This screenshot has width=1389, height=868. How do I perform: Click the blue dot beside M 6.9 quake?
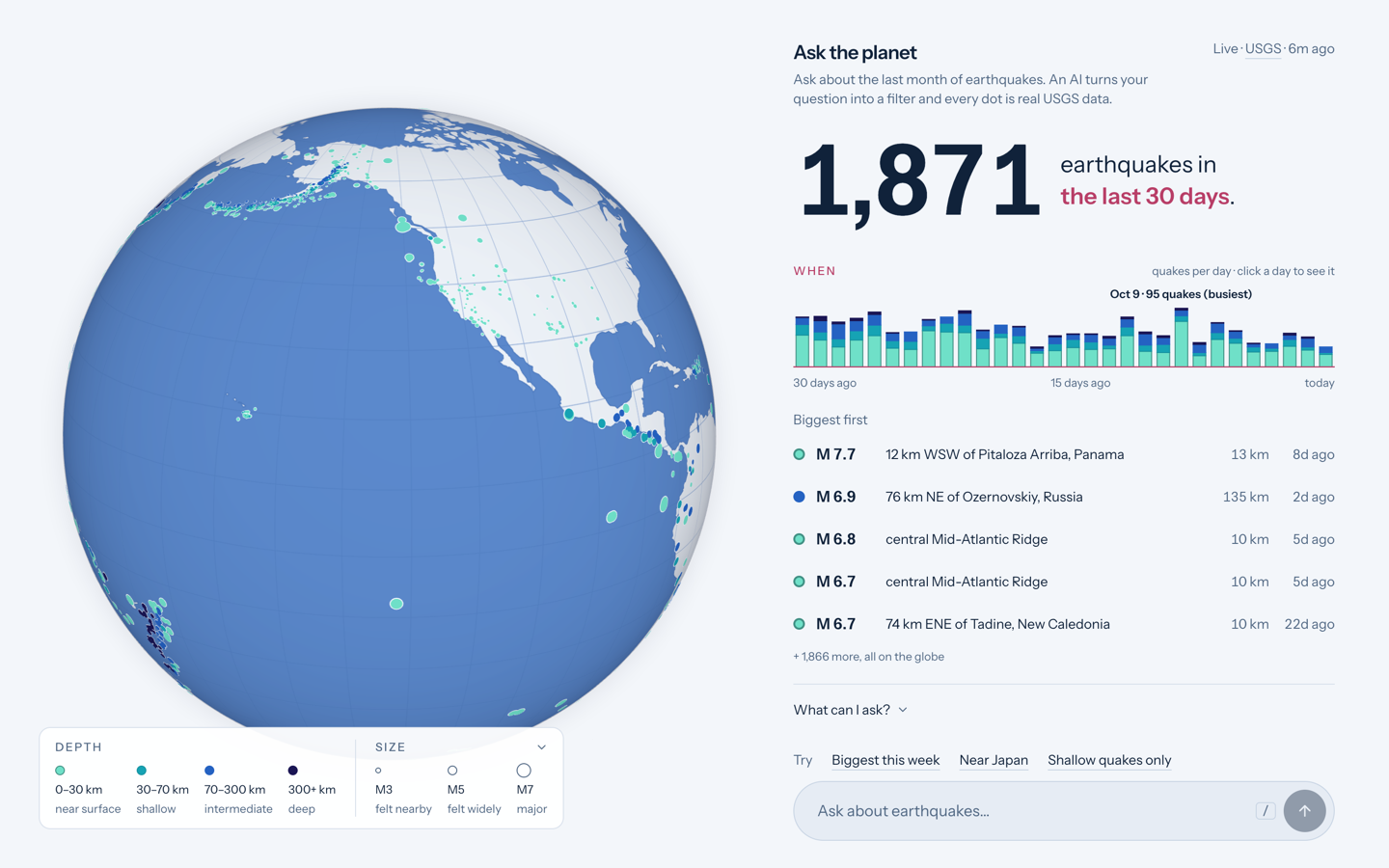click(799, 497)
